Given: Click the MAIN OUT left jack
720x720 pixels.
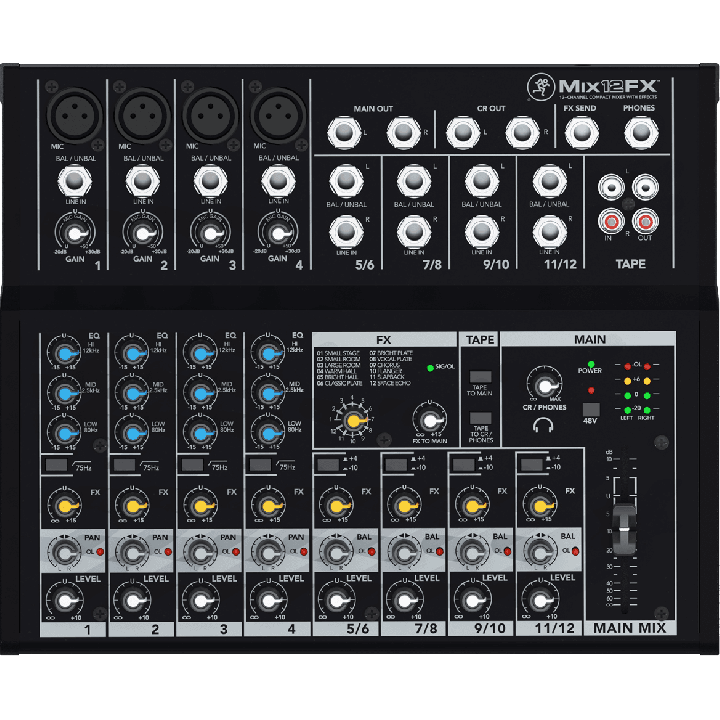Looking at the screenshot, I should tap(344, 133).
